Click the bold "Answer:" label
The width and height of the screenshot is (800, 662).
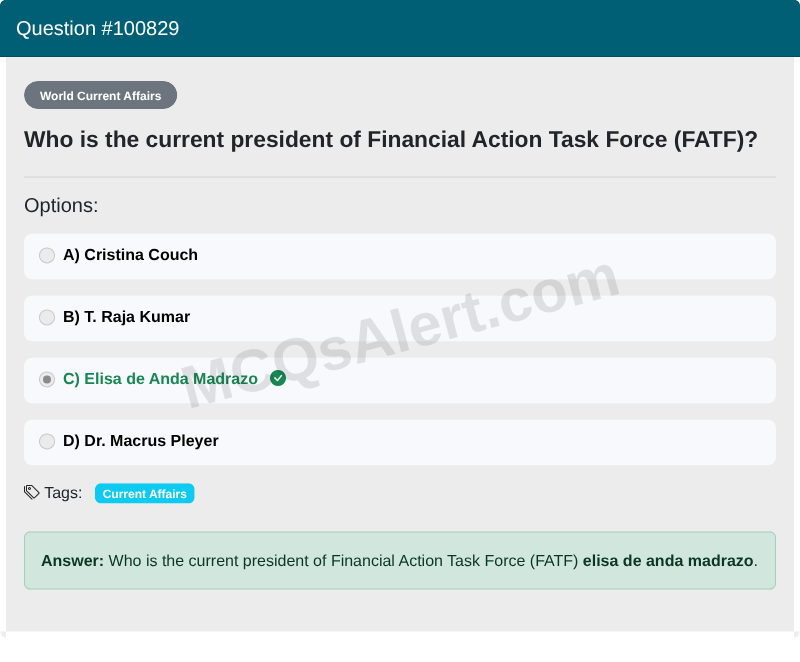pyautogui.click(x=72, y=561)
